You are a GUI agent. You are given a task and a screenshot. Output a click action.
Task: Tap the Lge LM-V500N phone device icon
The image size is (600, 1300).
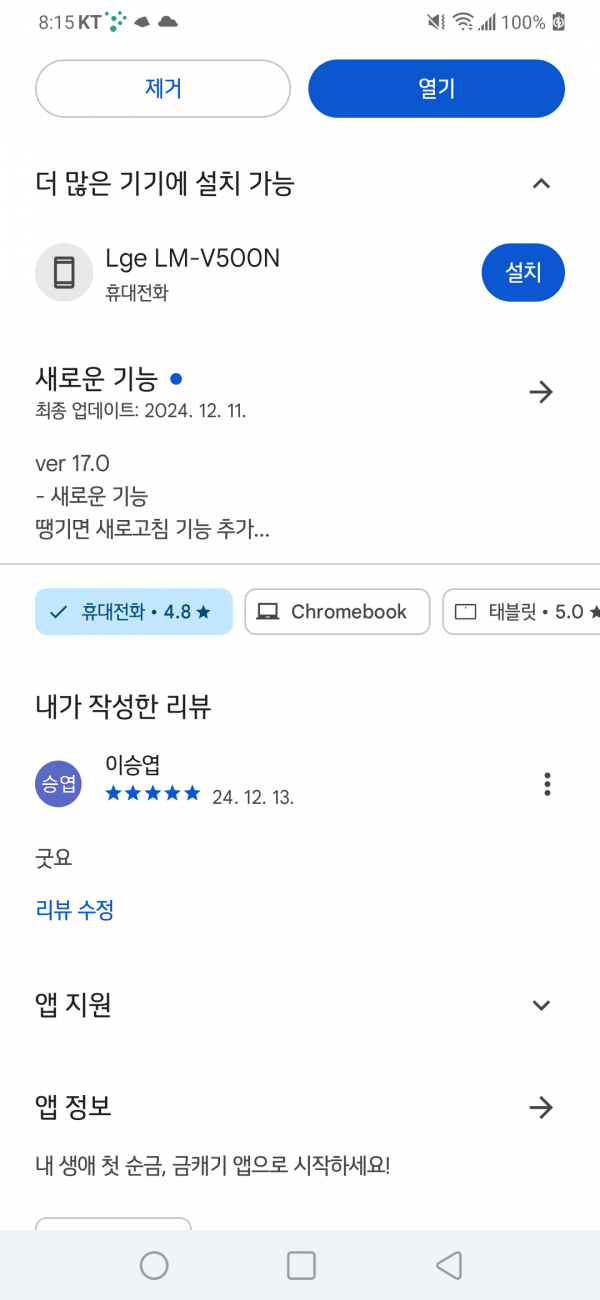(x=64, y=272)
